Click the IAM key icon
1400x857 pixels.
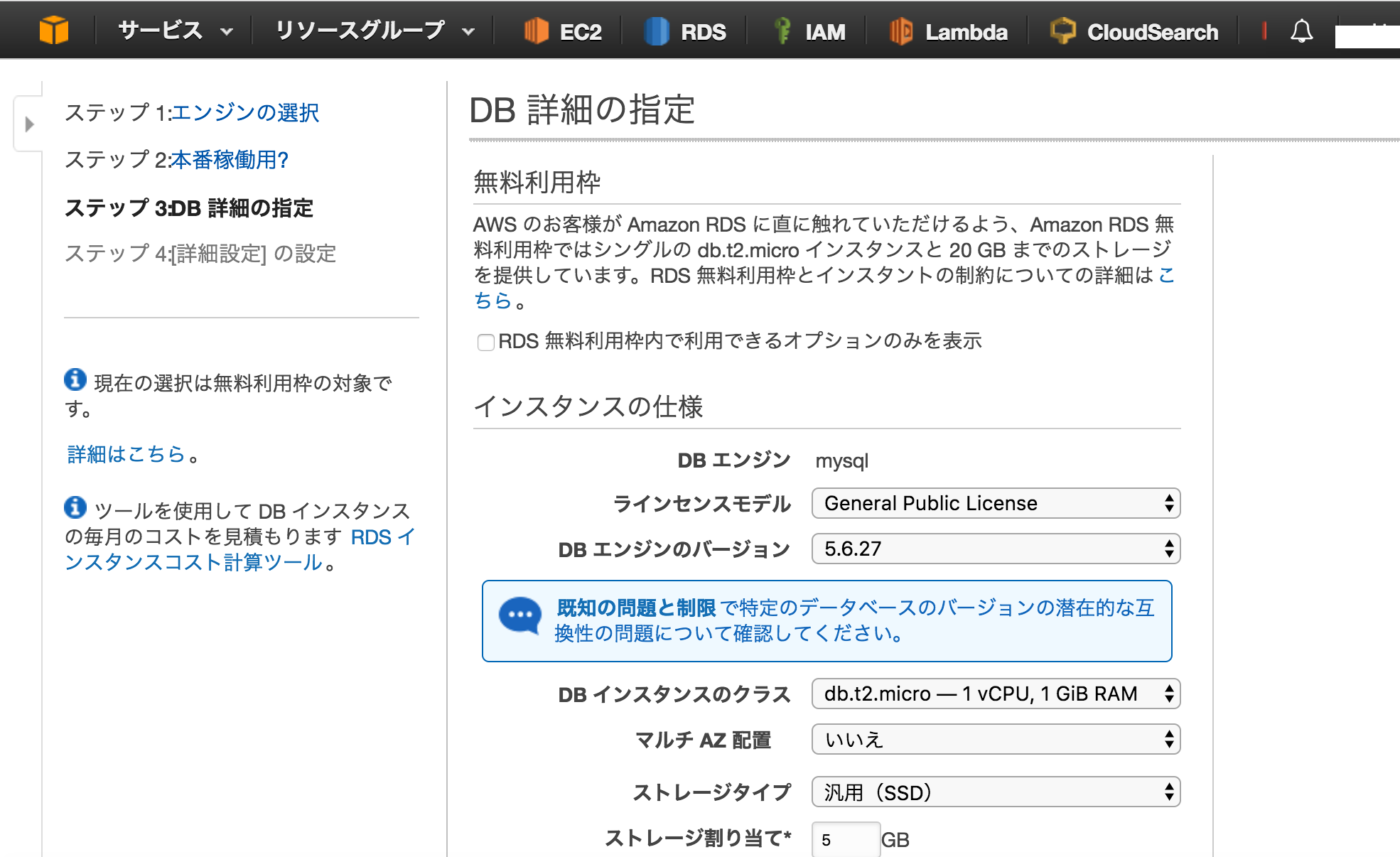[782, 31]
